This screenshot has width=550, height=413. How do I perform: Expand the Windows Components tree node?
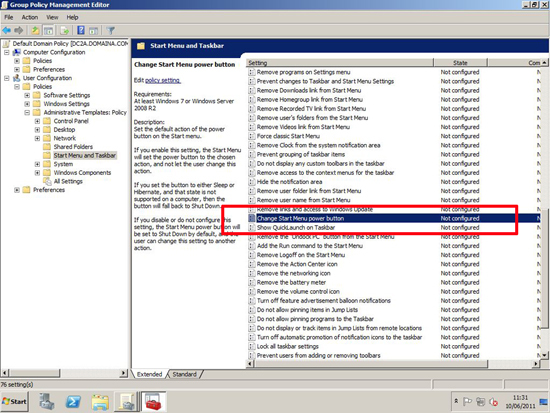pyautogui.click(x=37, y=173)
